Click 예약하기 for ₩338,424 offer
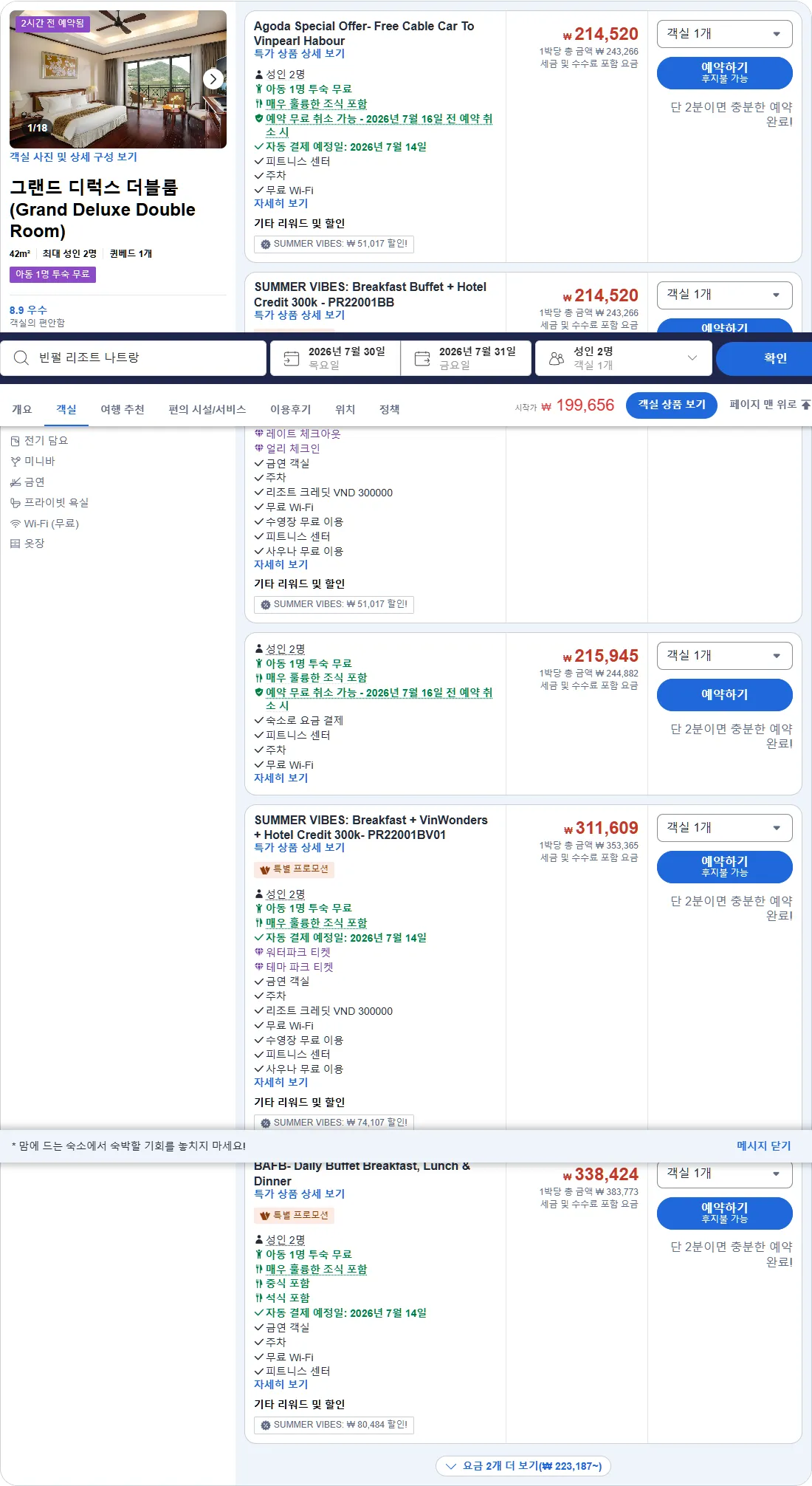This screenshot has width=812, height=1486. (x=724, y=1213)
